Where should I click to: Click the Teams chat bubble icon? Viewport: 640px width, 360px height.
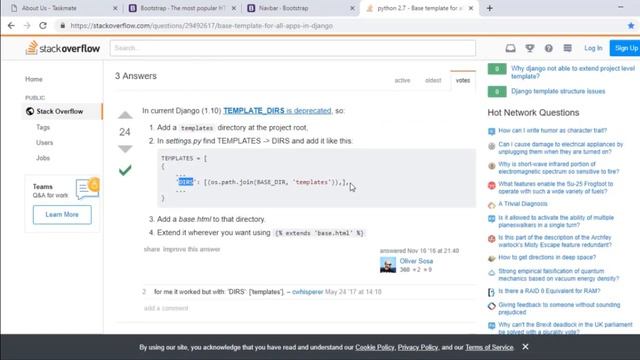click(x=87, y=188)
